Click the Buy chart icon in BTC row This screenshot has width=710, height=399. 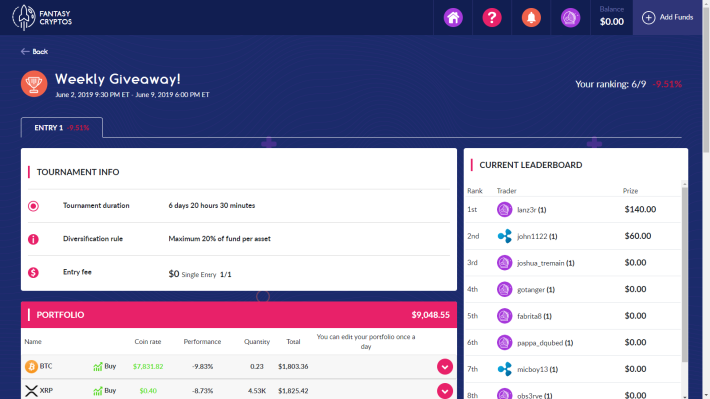point(97,366)
